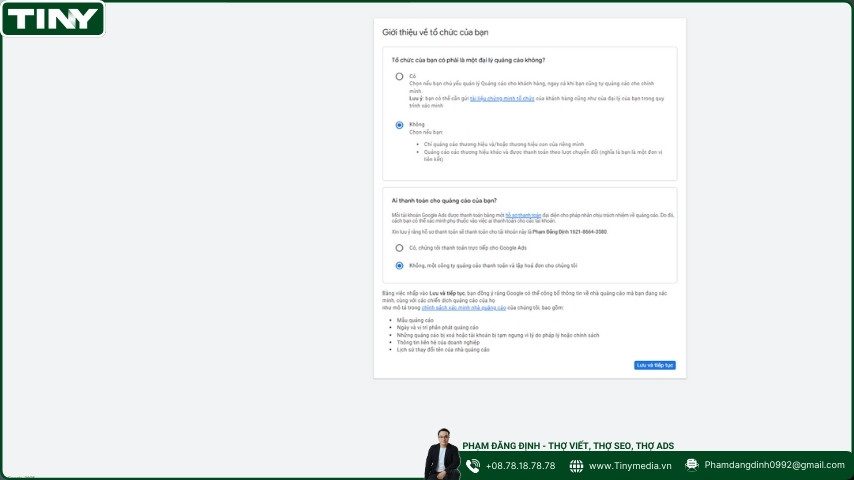Click the TINY logo in the corner
This screenshot has width=854, height=480.
click(x=53, y=18)
